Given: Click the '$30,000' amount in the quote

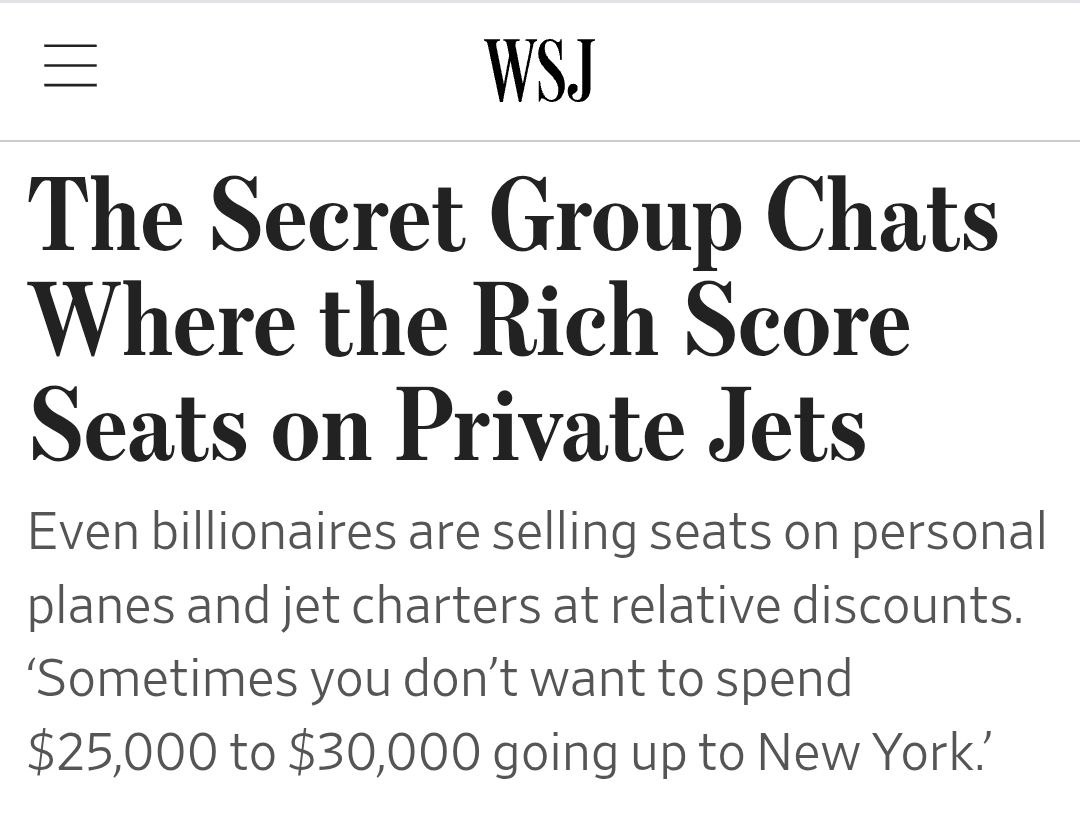Looking at the screenshot, I should point(384,751).
